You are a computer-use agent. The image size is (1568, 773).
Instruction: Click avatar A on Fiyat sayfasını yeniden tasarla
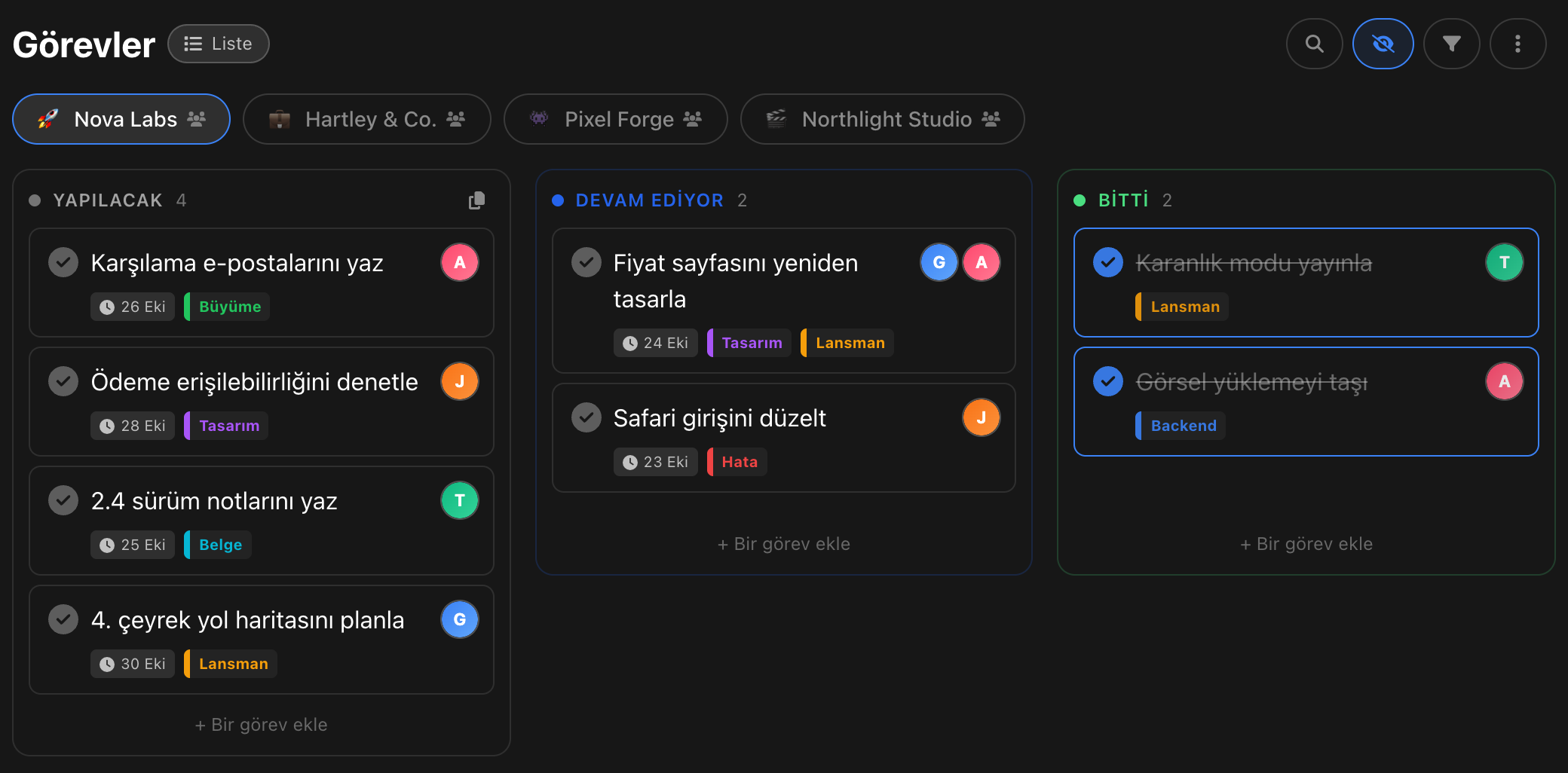point(982,262)
